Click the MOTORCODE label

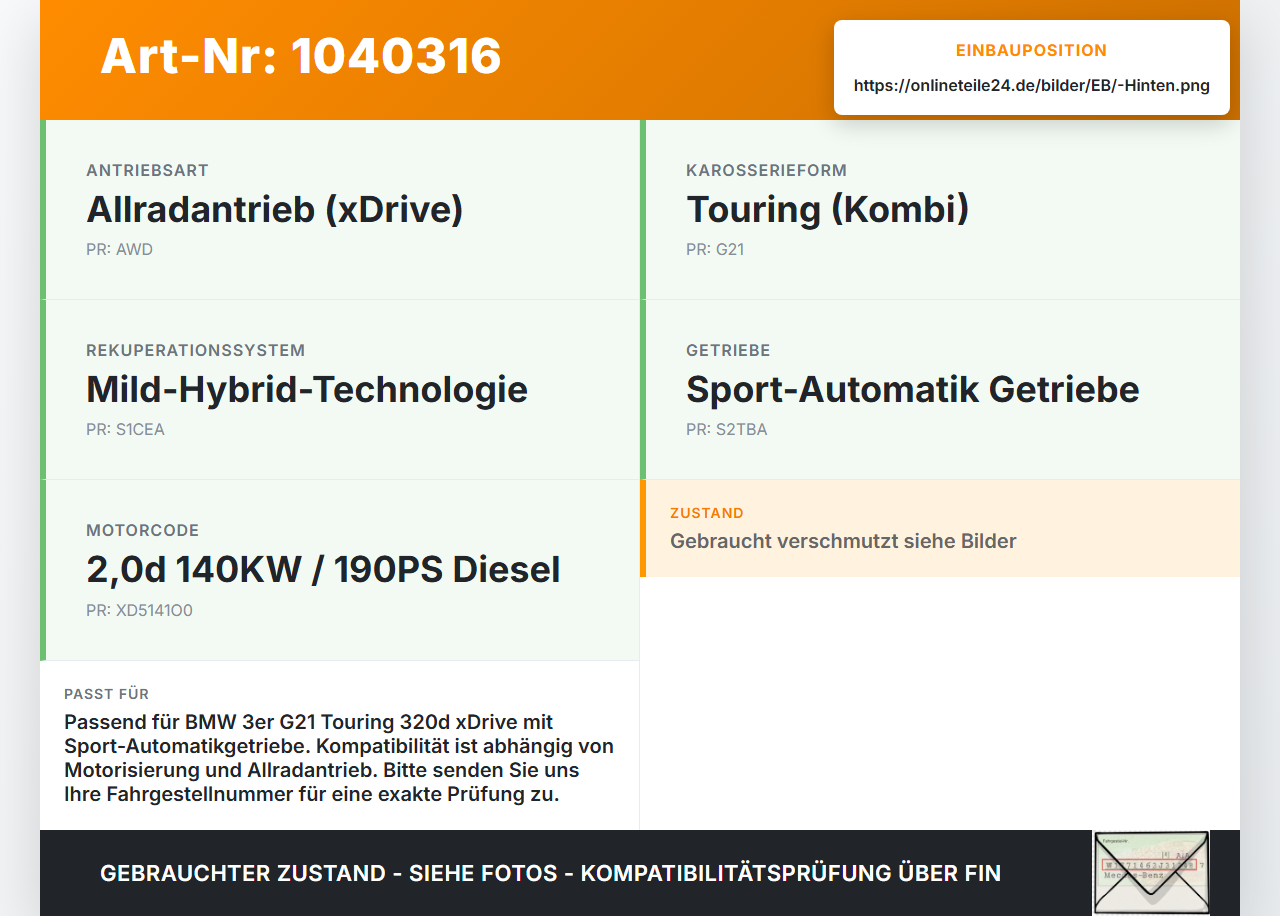[143, 530]
